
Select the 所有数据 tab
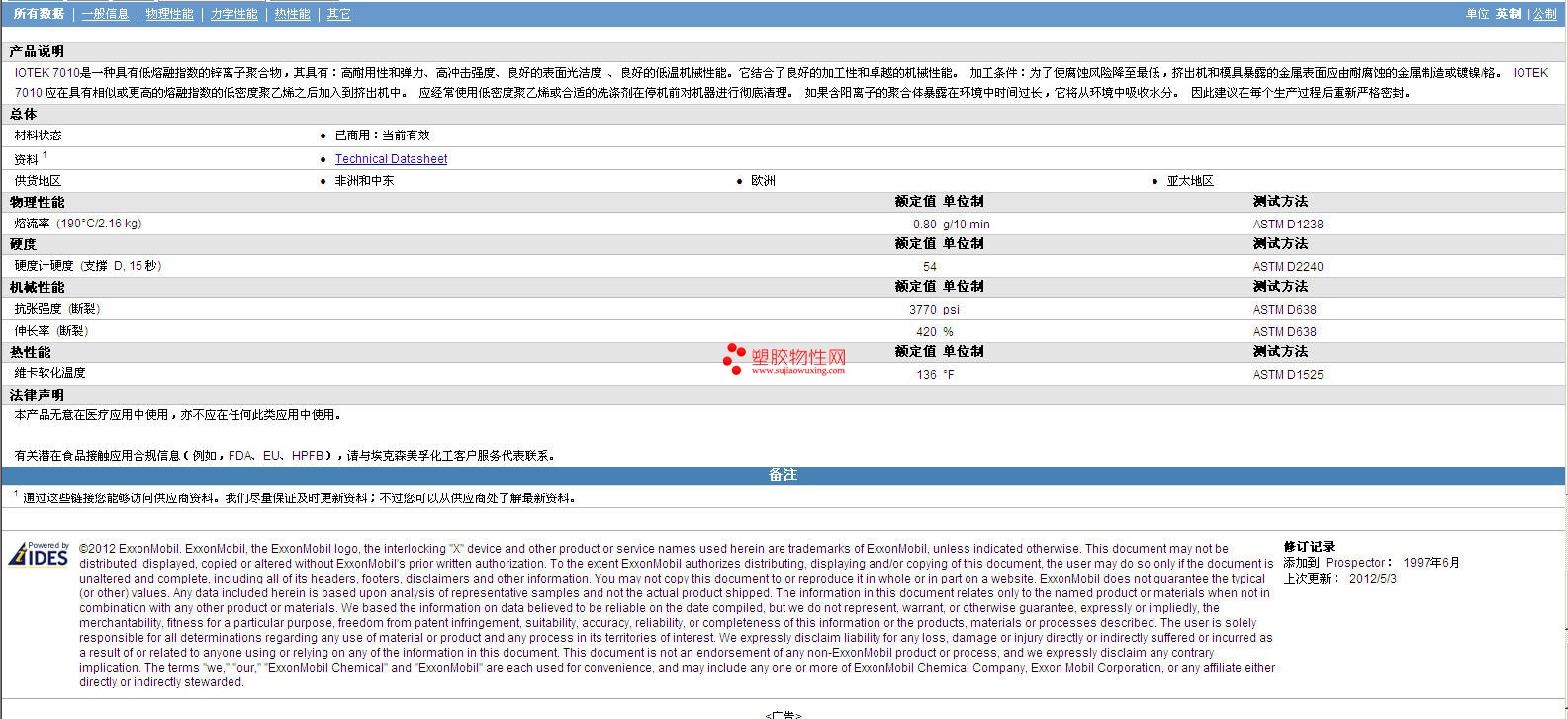click(39, 14)
